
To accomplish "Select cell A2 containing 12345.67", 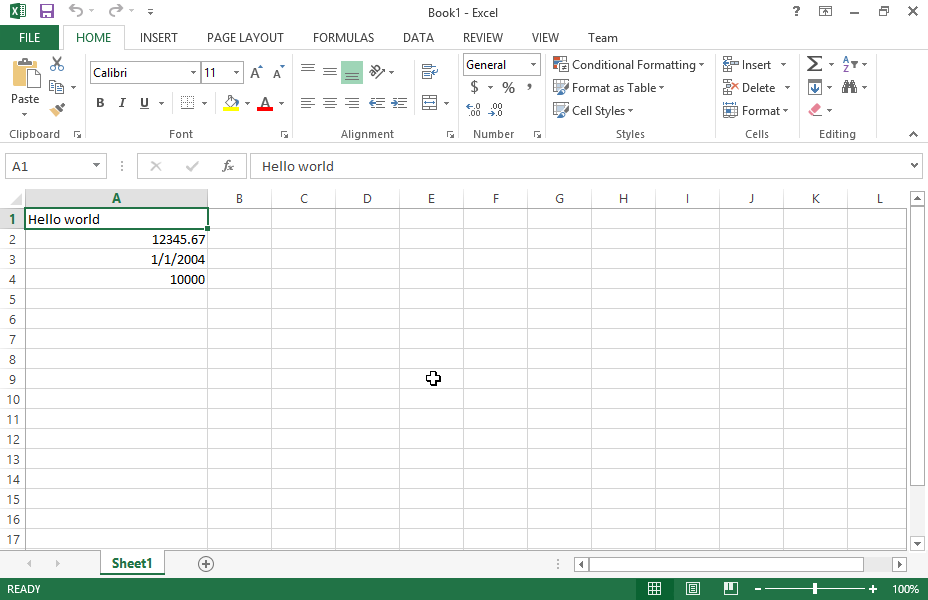I will (116, 239).
